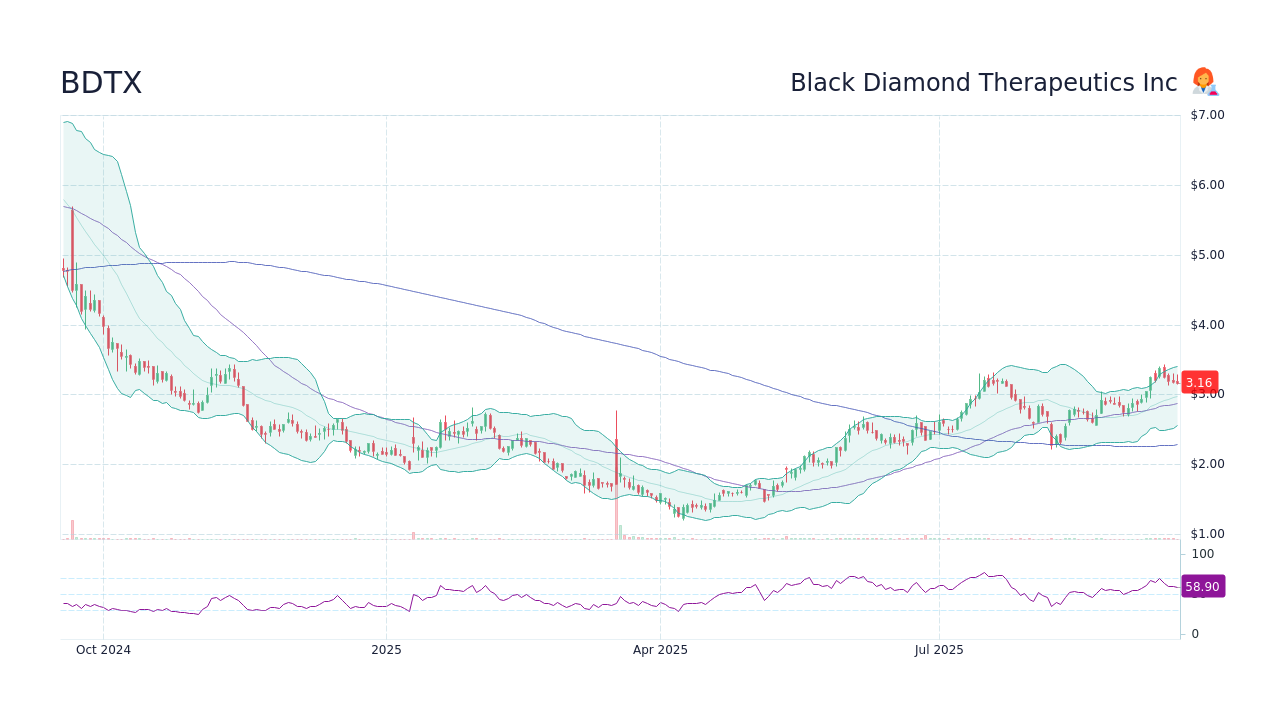Expand the Oct 2024 date label

click(103, 649)
